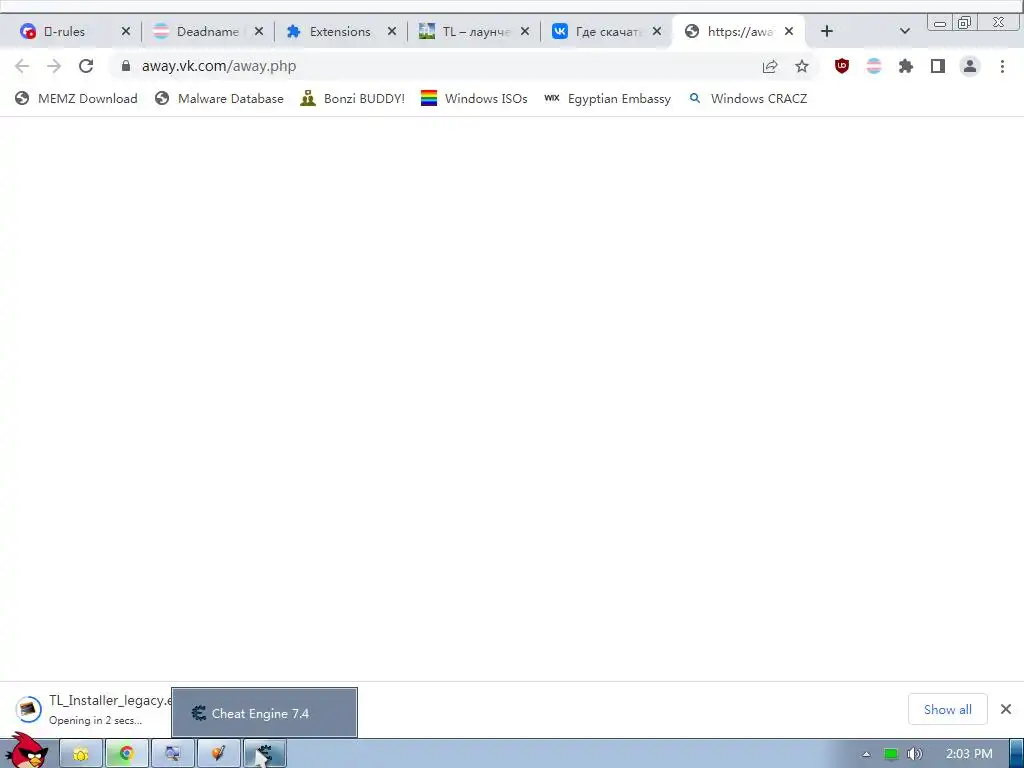Open Start menu angry bird icon
Viewport: 1024px width, 768px height.
pos(26,751)
